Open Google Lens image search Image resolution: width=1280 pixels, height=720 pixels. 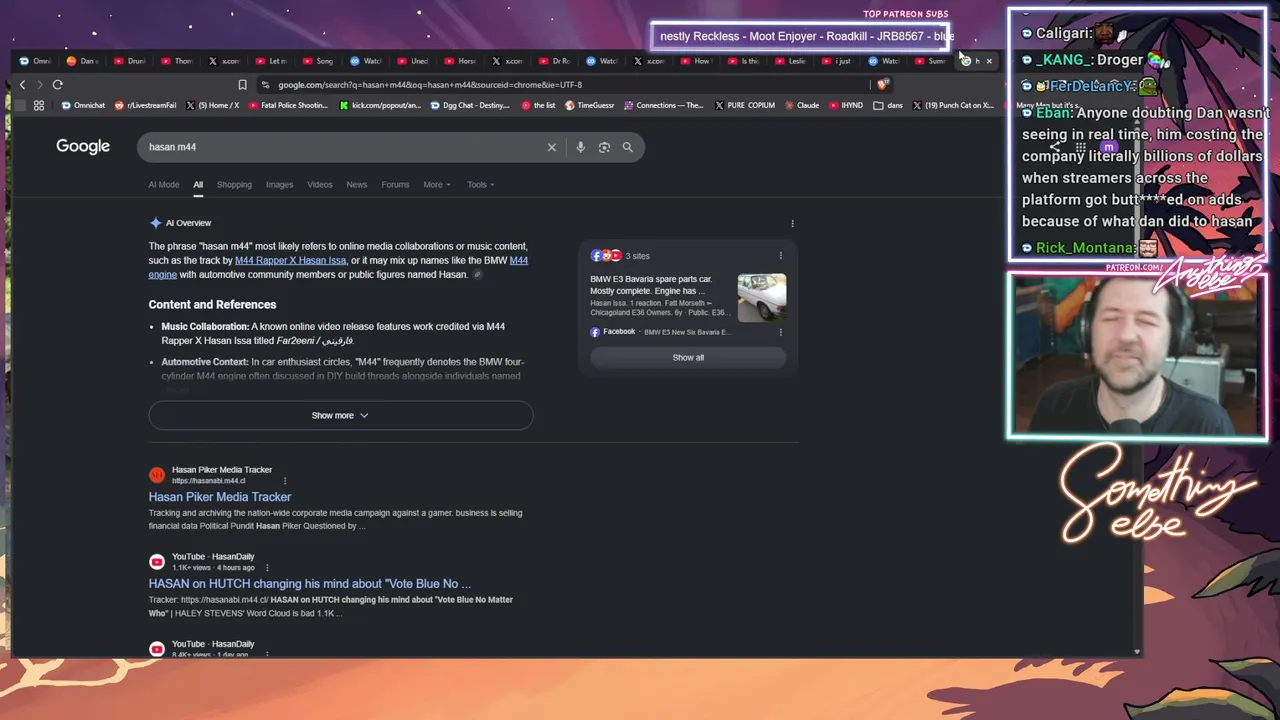tap(604, 147)
